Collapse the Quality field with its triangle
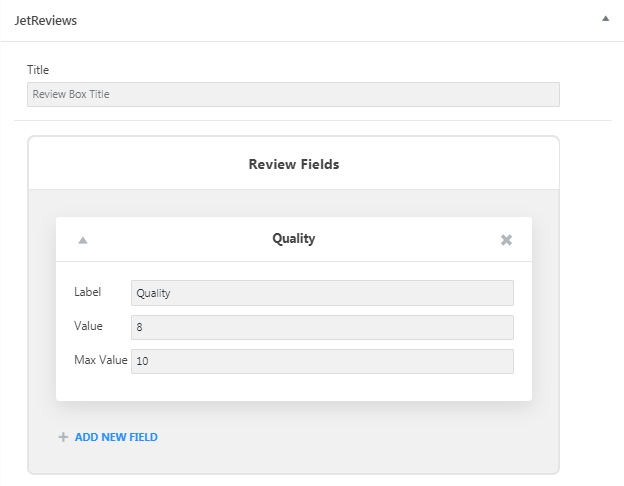 [x=83, y=240]
